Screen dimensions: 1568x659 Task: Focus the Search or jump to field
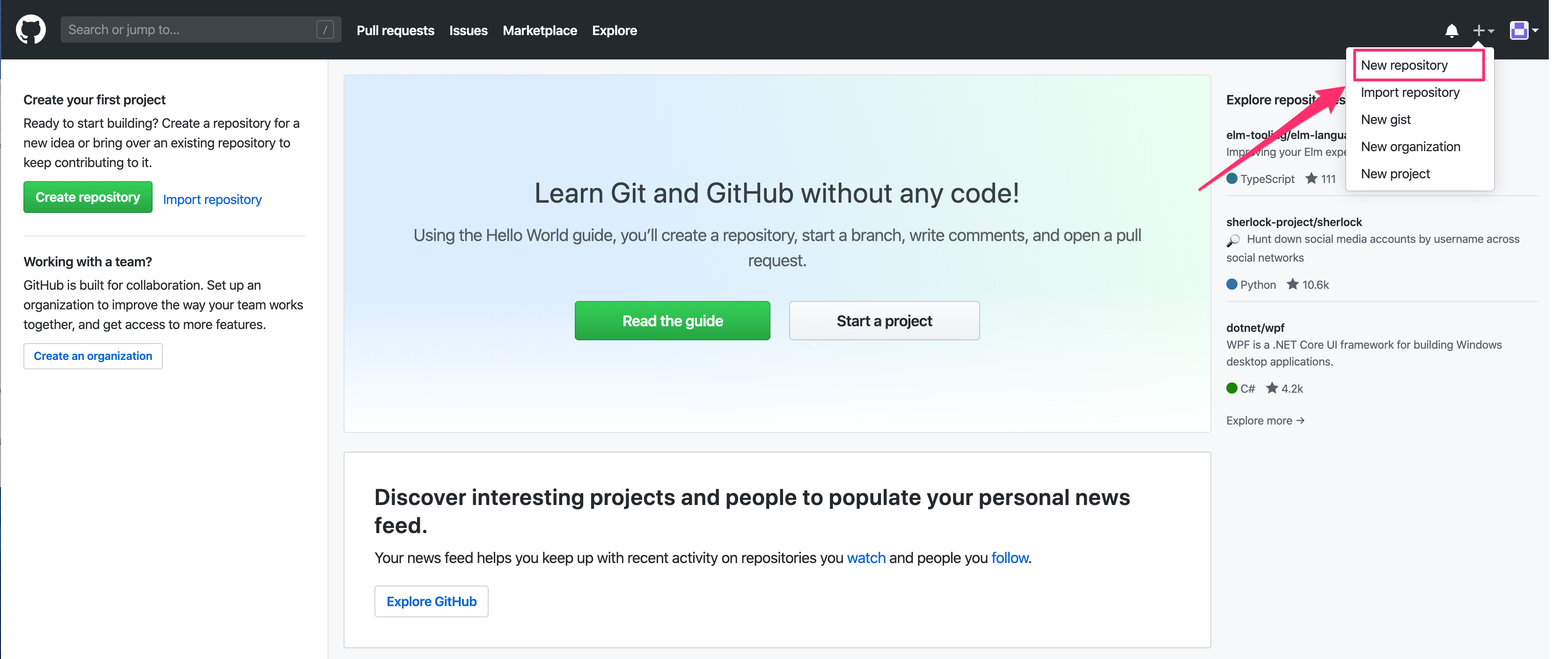point(201,30)
